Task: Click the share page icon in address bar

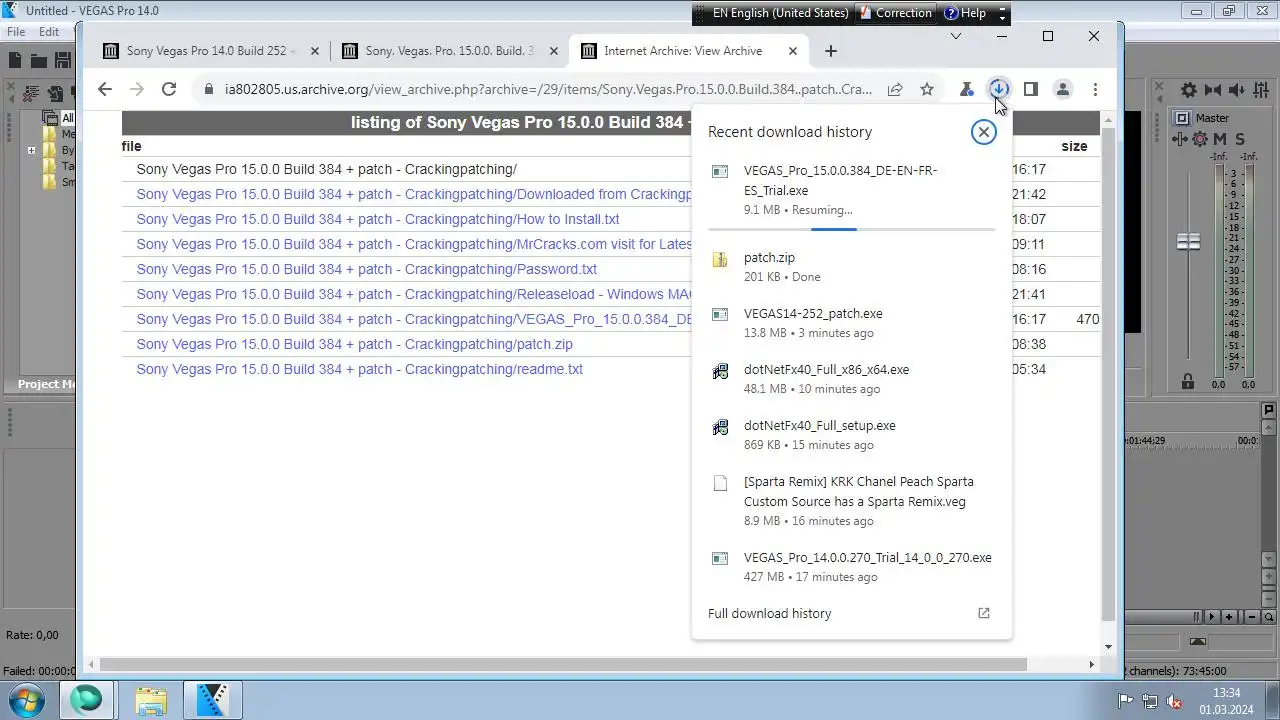Action: pyautogui.click(x=895, y=89)
